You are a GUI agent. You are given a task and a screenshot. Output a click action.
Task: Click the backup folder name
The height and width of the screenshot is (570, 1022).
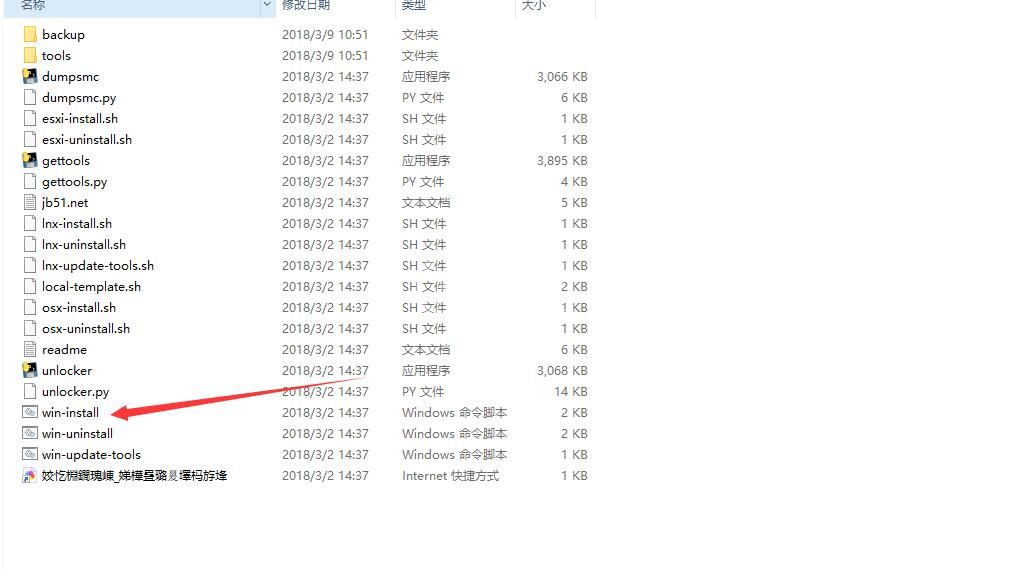63,35
